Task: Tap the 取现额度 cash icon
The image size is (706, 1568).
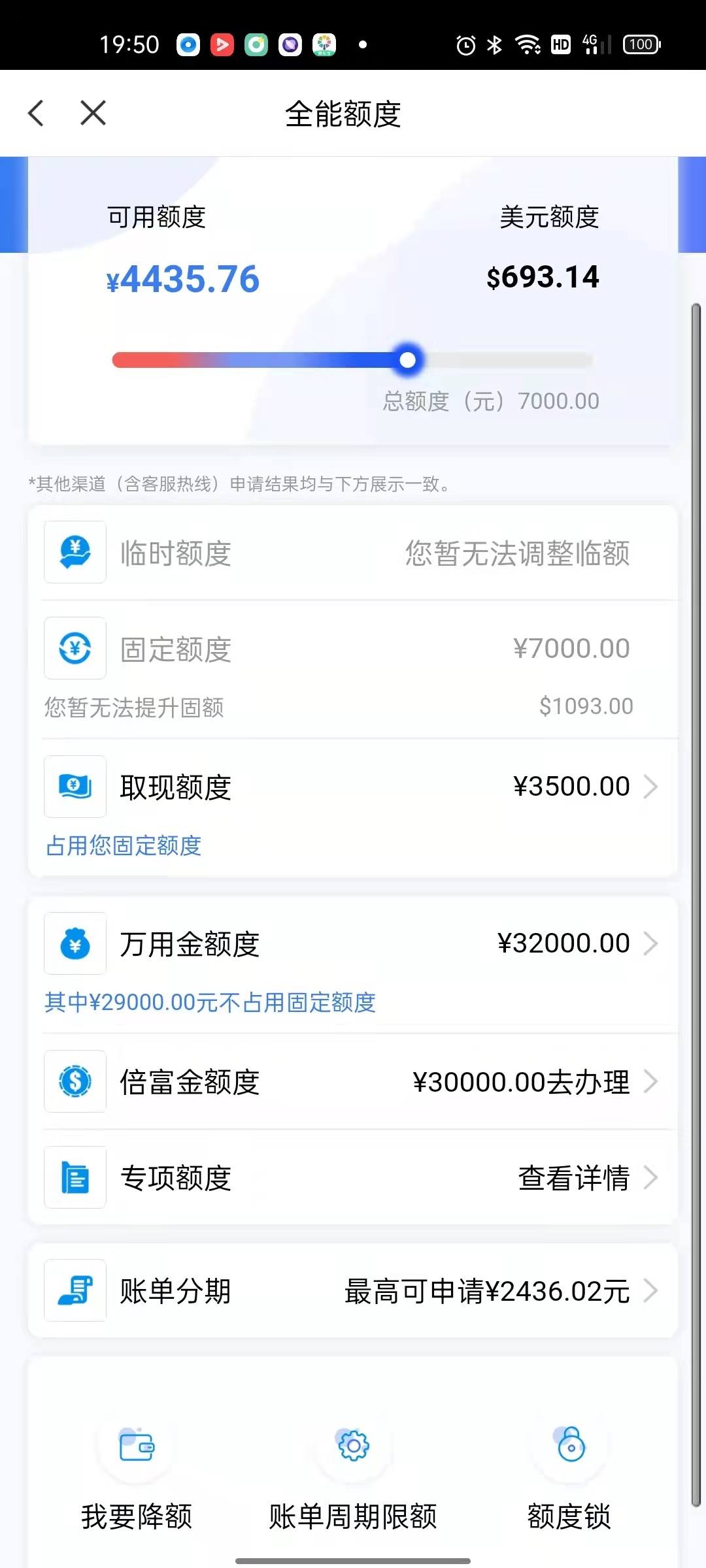Action: tap(75, 787)
